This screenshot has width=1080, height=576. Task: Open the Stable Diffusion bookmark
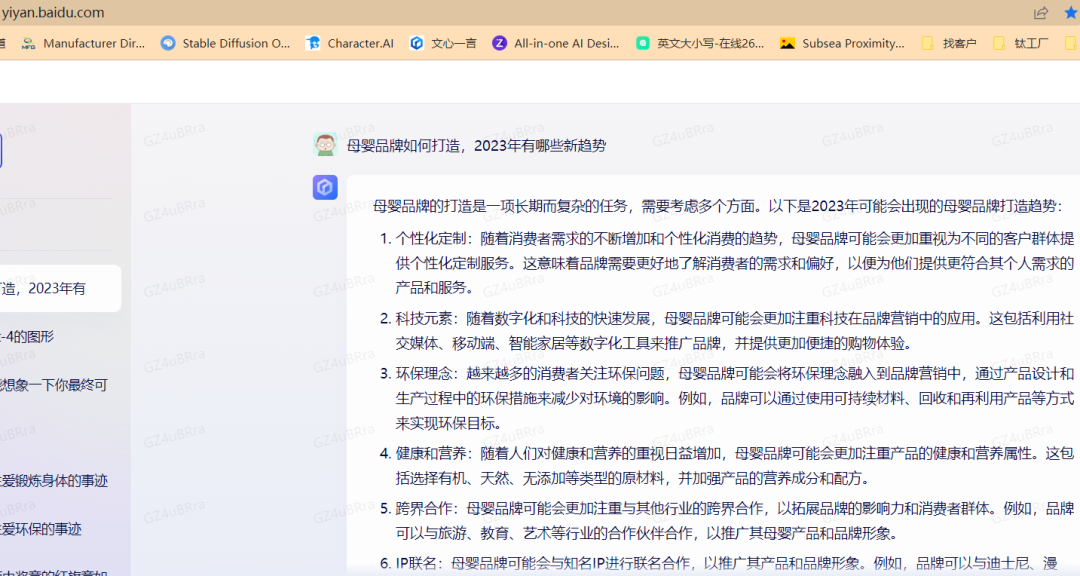pyautogui.click(x=226, y=43)
